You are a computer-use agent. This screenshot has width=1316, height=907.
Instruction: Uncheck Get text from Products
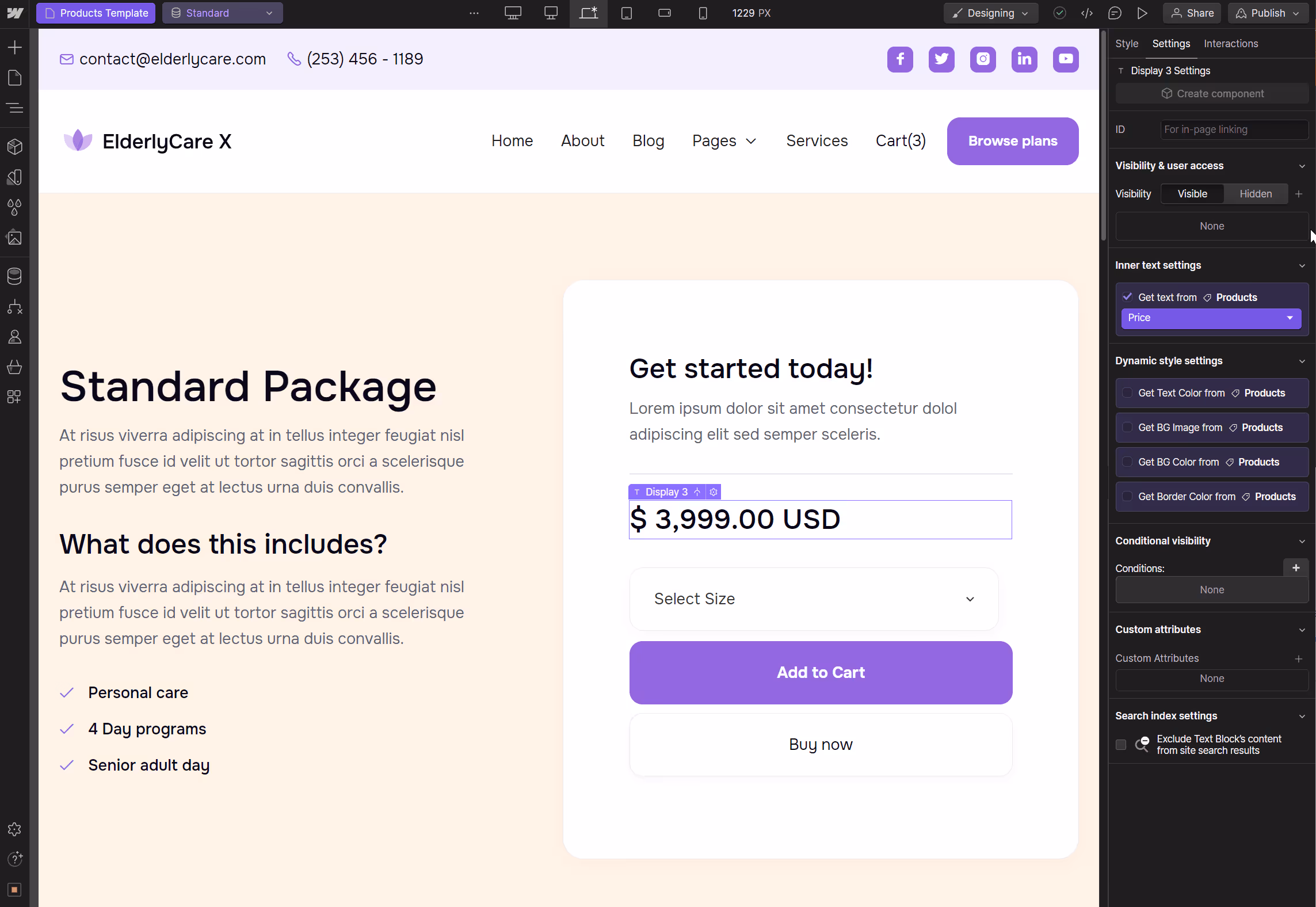coord(1128,296)
